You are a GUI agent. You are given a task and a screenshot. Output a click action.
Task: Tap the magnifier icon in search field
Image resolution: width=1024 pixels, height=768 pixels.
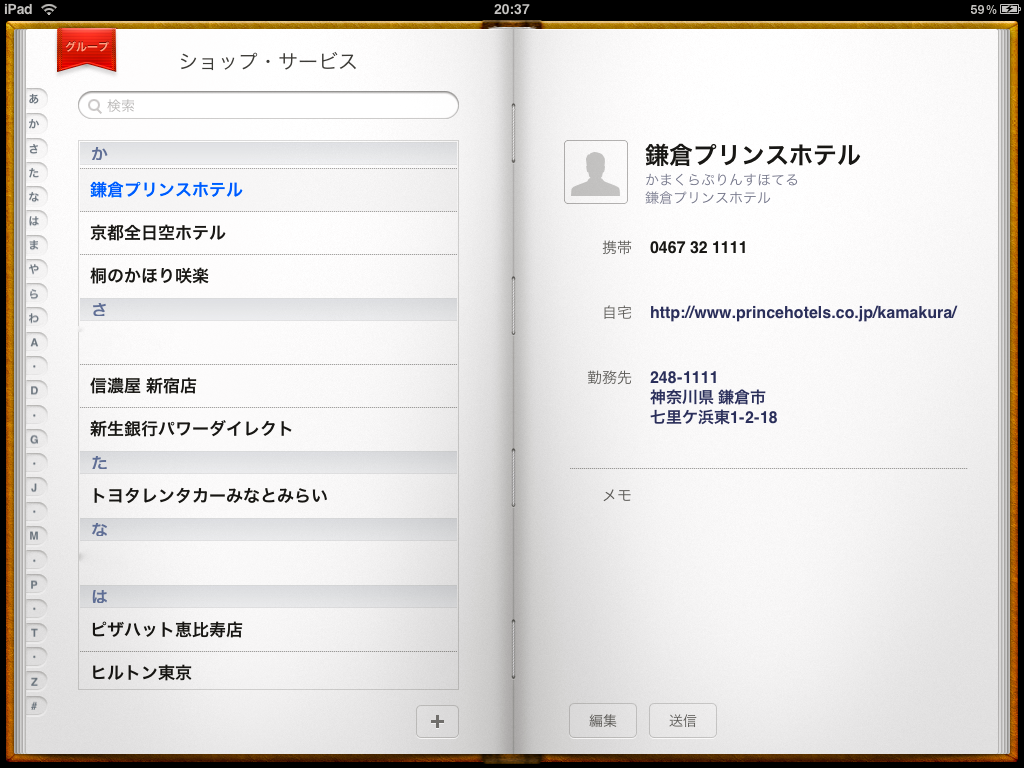pos(95,106)
